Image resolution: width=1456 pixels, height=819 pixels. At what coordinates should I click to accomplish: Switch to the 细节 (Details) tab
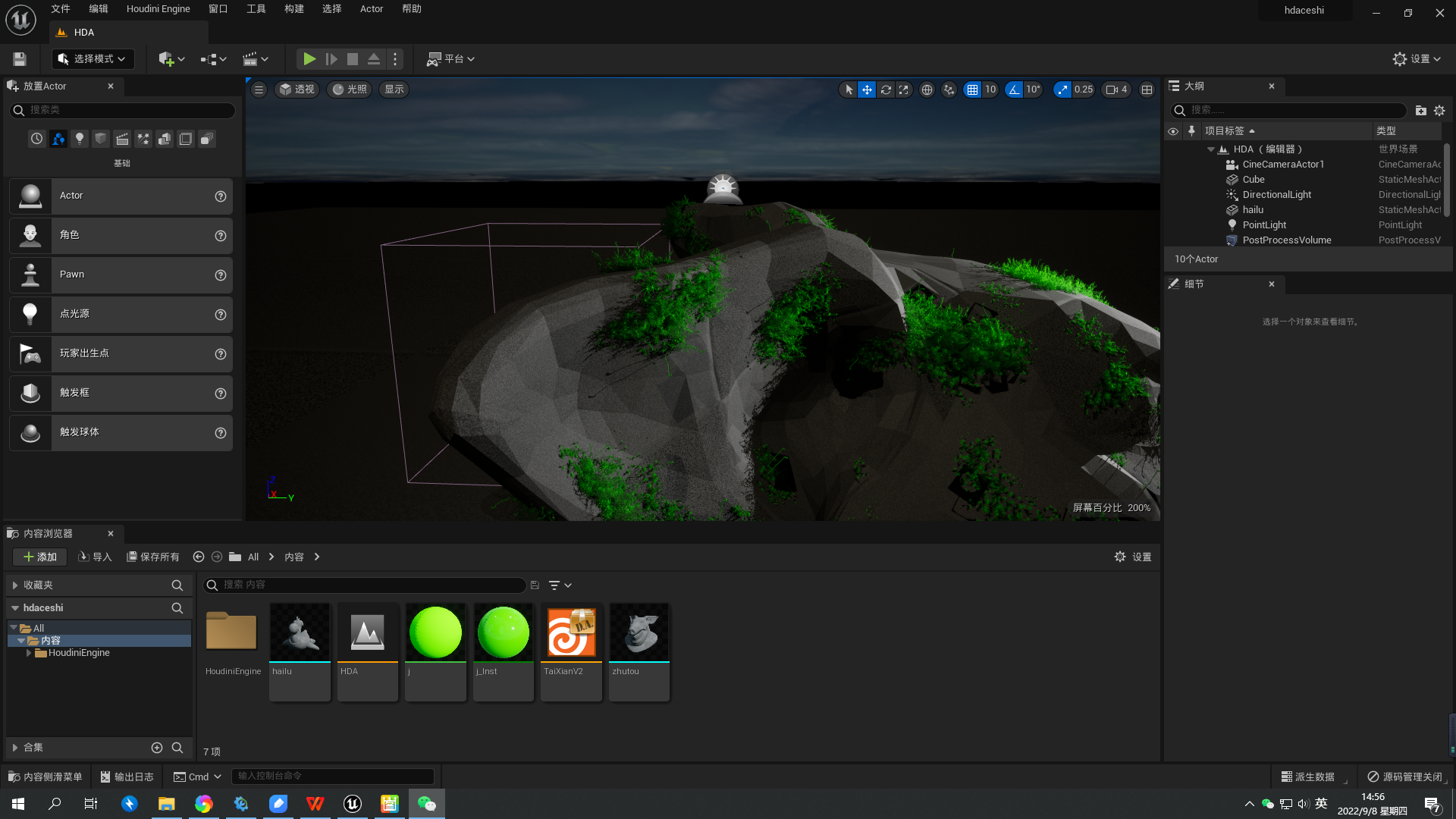[x=1194, y=284]
